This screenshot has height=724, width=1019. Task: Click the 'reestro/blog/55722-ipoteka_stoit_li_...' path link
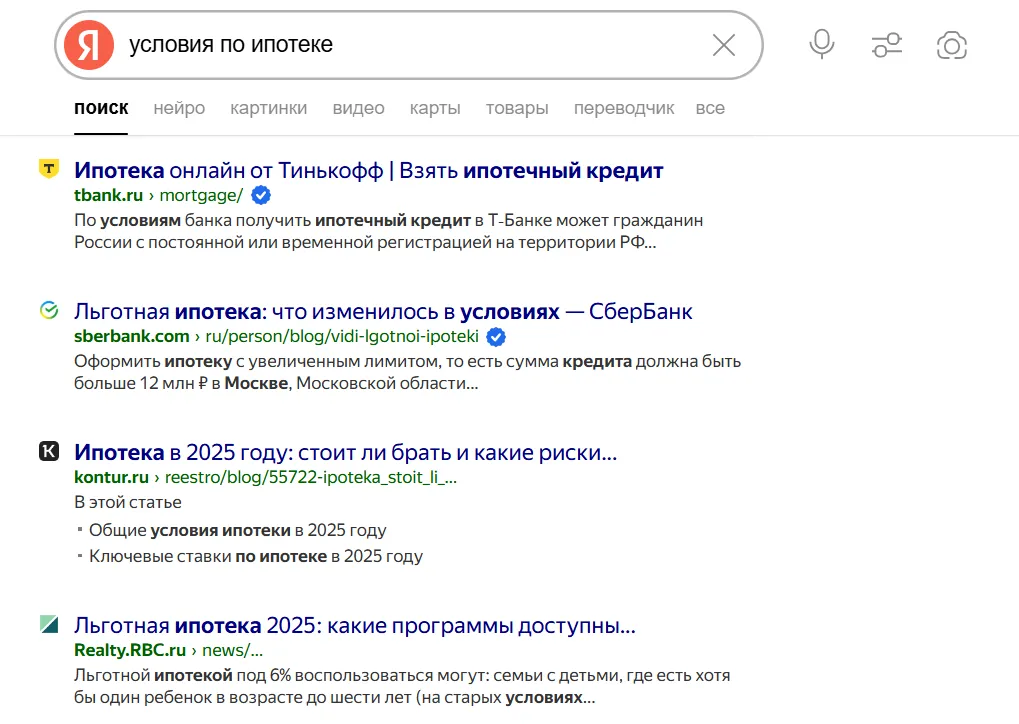coord(311,477)
